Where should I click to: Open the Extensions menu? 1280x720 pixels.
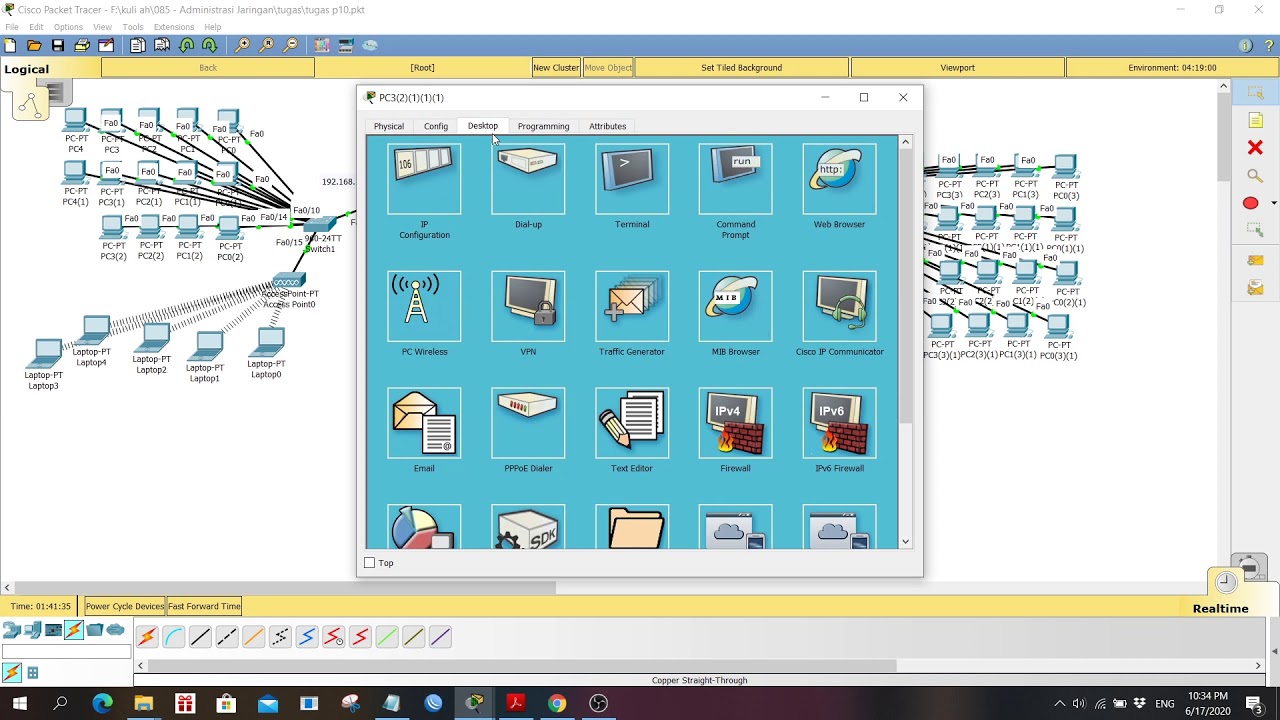click(x=174, y=27)
